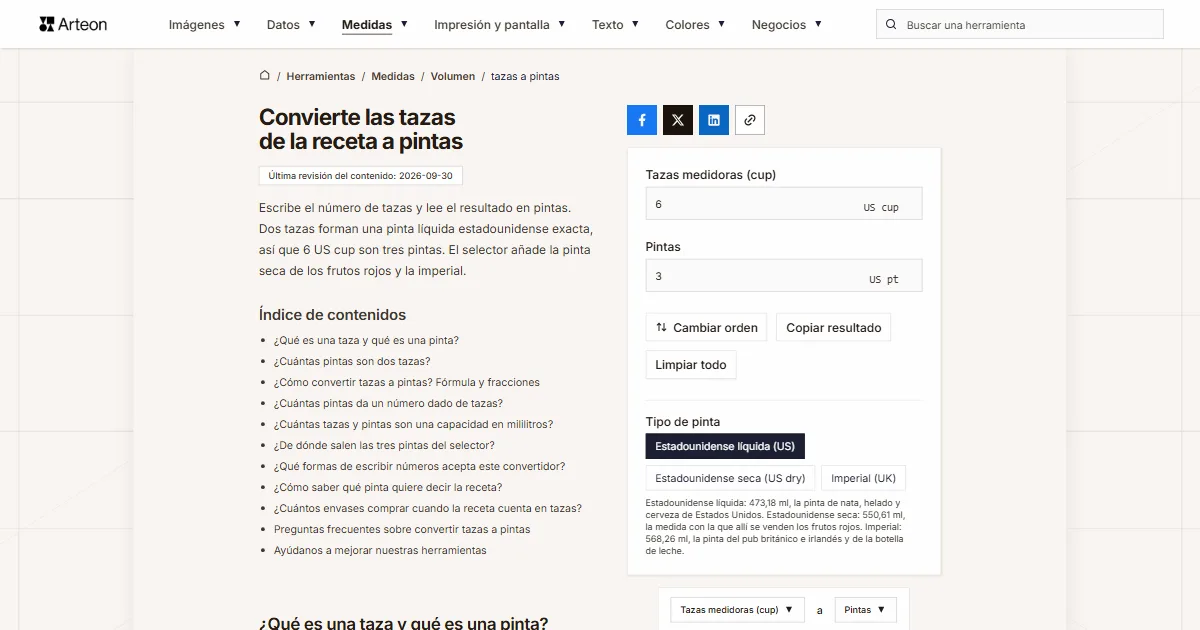
Task: Select Estadounidense líquida (US) pint type
Action: coord(725,446)
